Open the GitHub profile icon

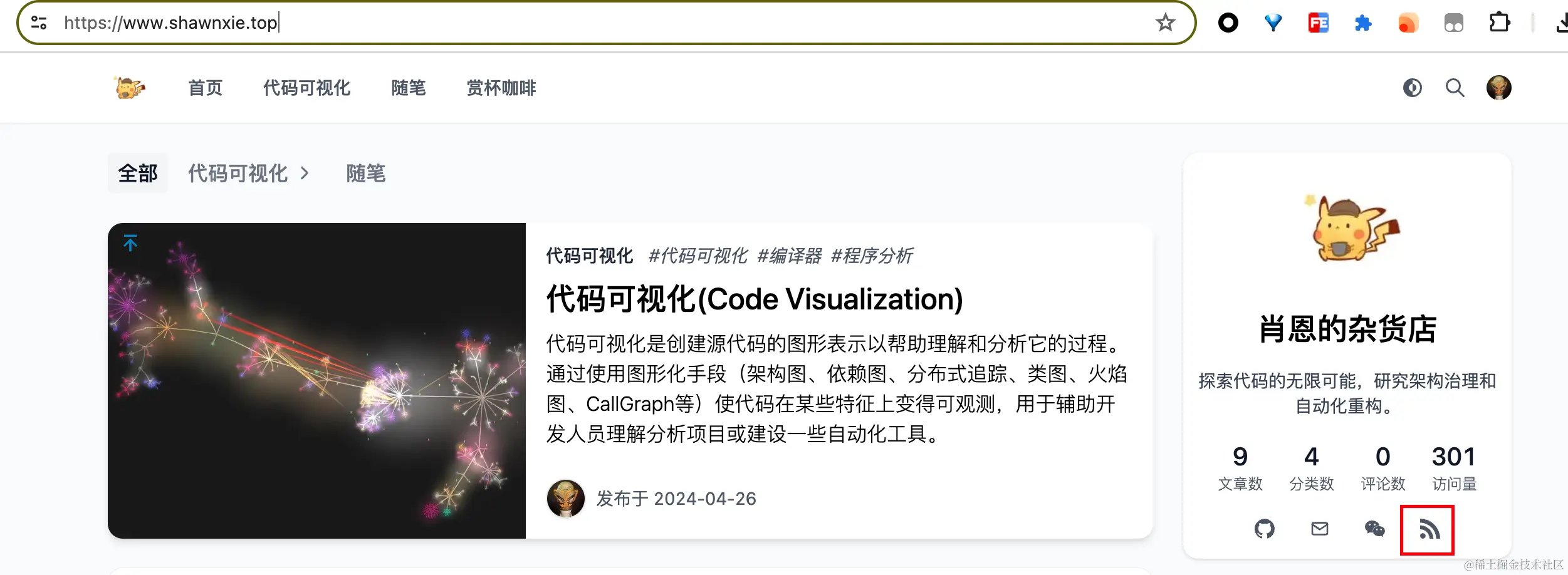click(1265, 529)
